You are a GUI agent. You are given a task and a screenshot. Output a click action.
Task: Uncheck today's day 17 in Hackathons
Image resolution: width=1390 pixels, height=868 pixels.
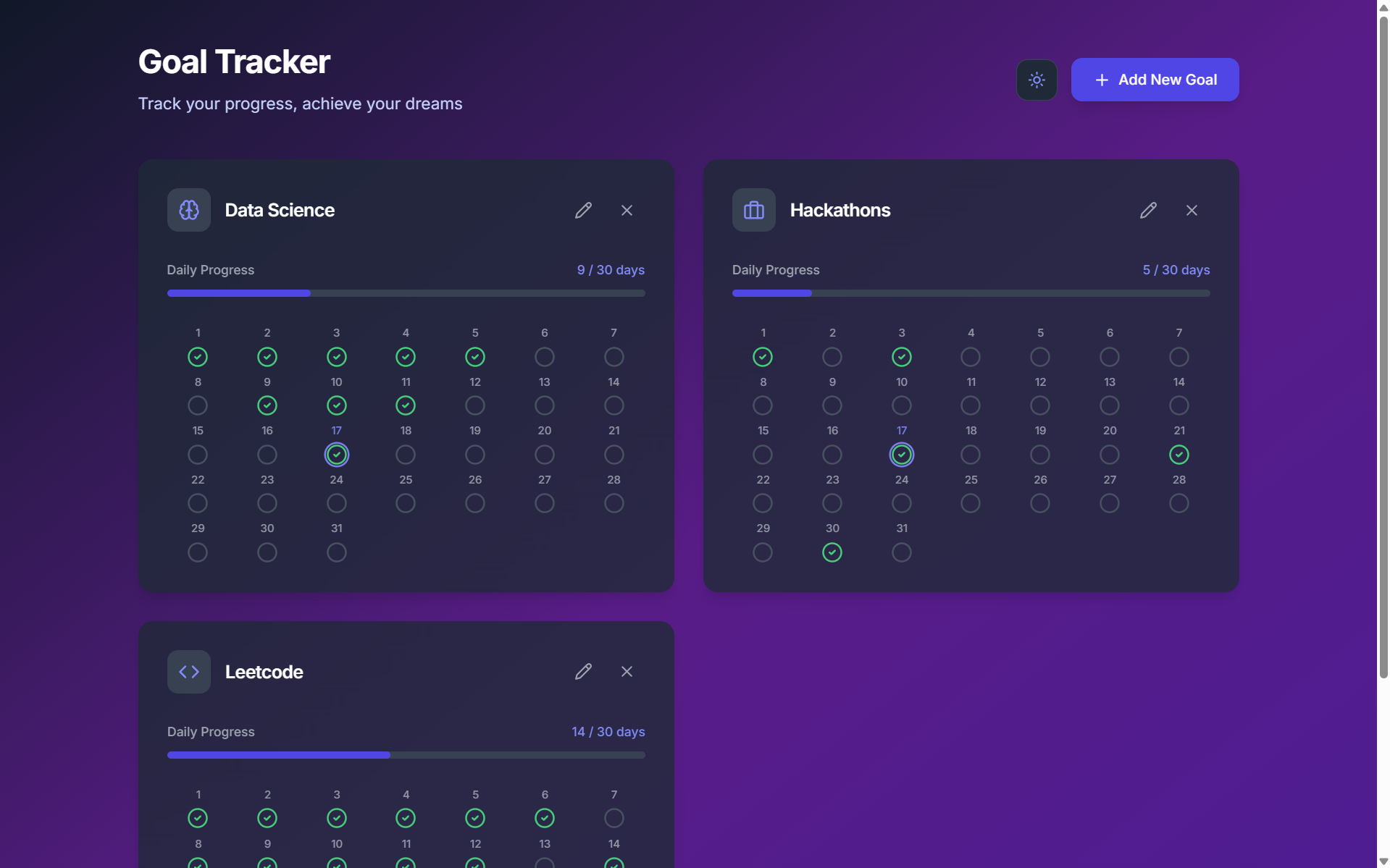click(x=902, y=455)
